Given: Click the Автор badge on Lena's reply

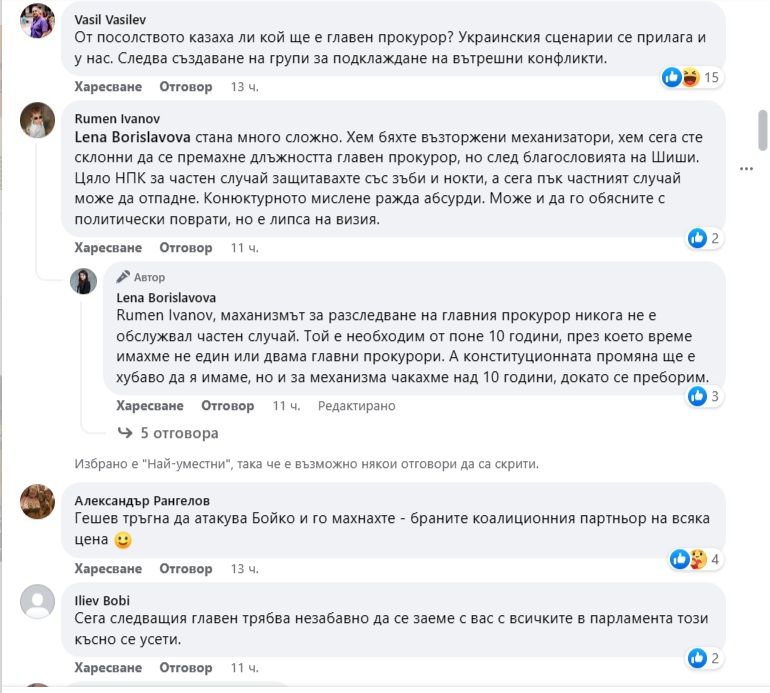Looking at the screenshot, I should point(142,277).
